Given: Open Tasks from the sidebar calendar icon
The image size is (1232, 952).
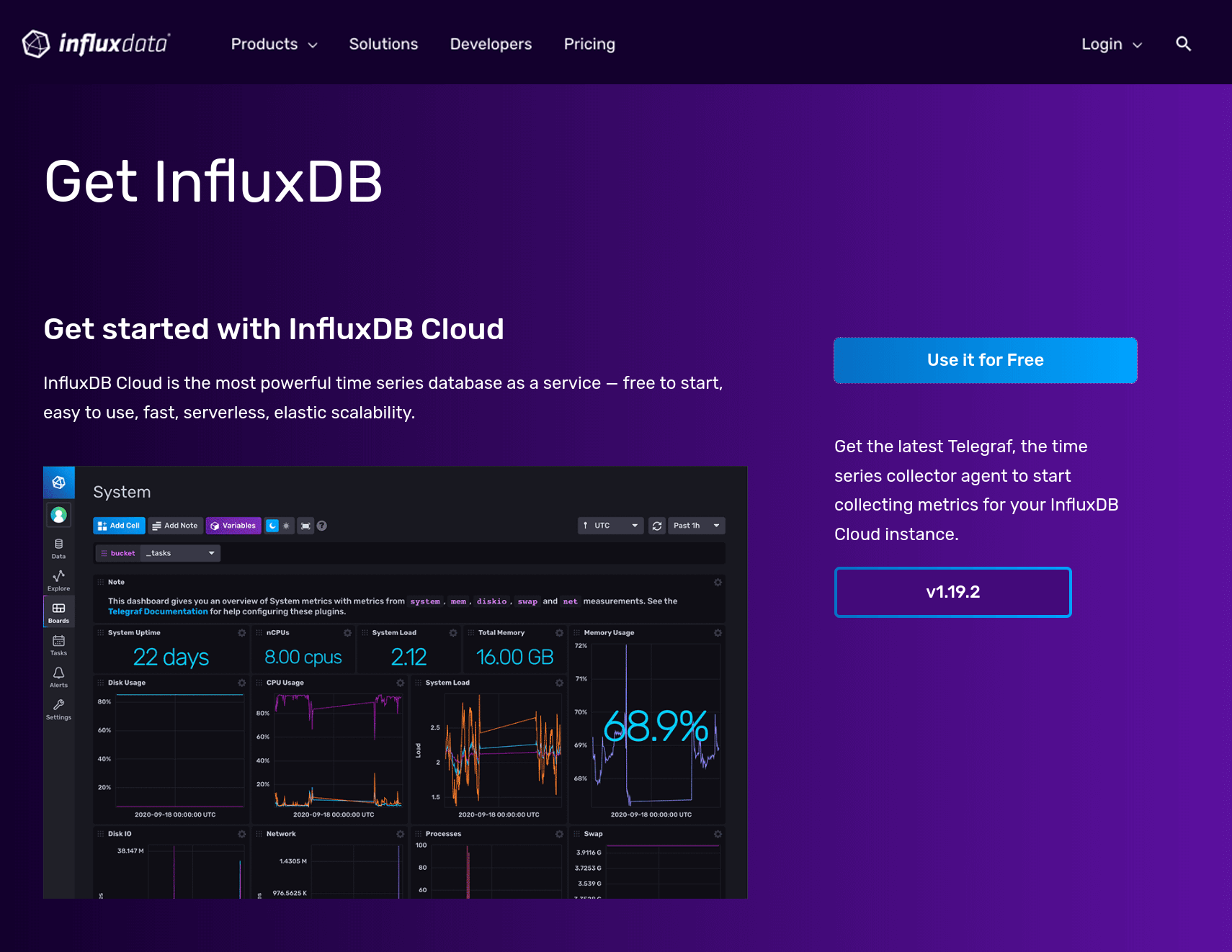Looking at the screenshot, I should click(58, 643).
